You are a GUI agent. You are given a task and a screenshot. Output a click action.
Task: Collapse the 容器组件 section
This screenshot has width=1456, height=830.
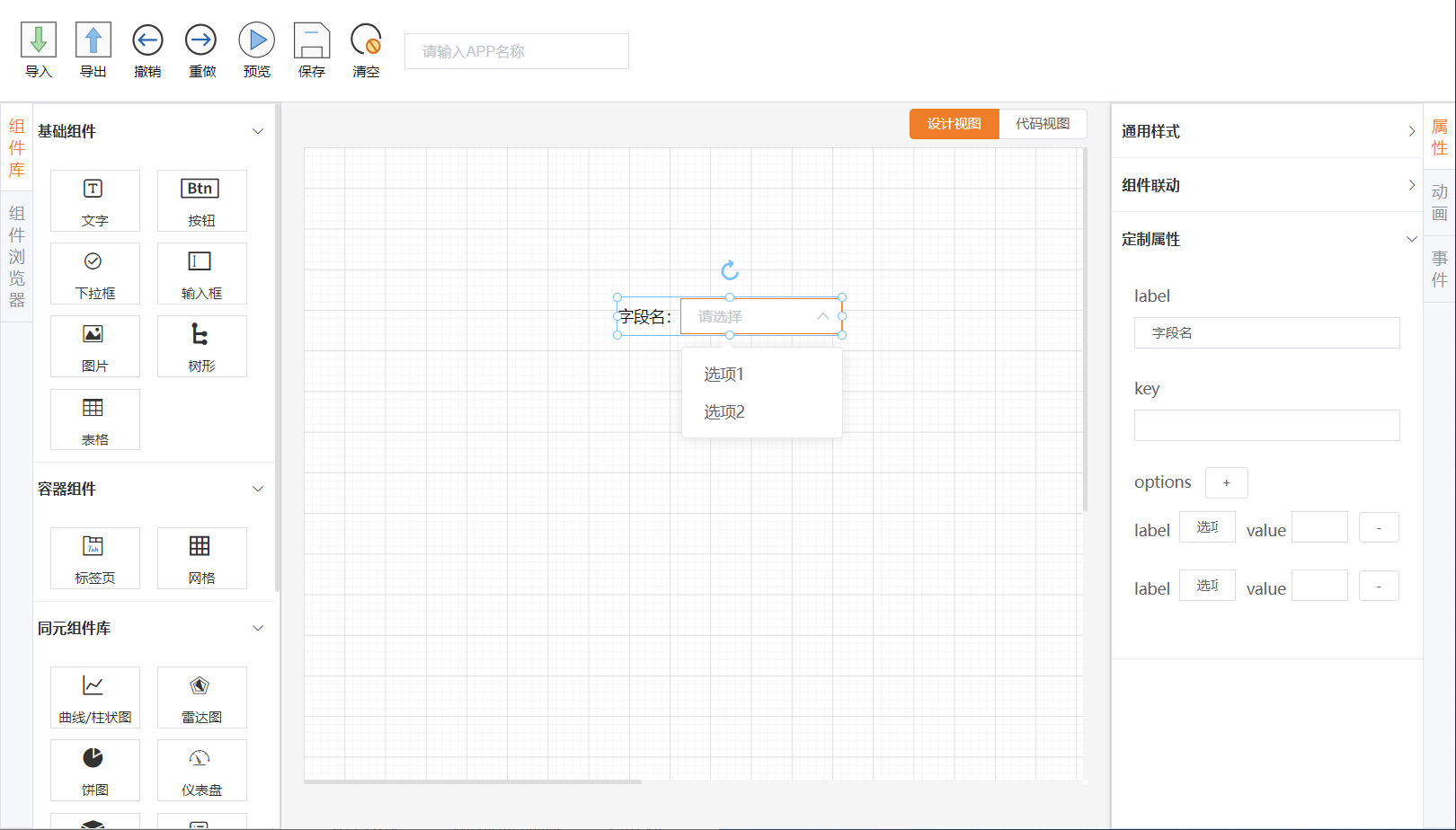coord(258,489)
